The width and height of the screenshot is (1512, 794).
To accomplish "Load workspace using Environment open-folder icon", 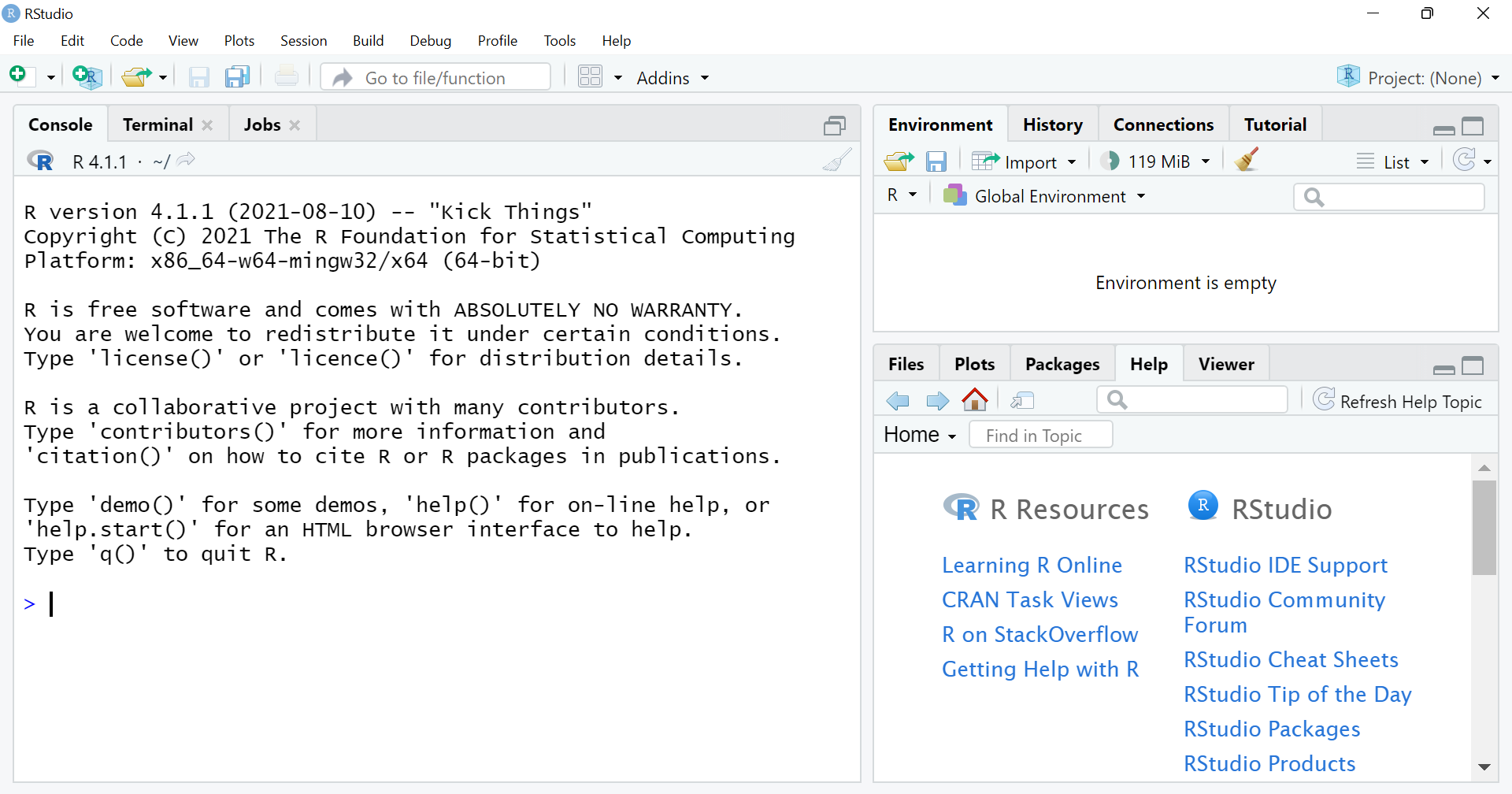I will [899, 161].
